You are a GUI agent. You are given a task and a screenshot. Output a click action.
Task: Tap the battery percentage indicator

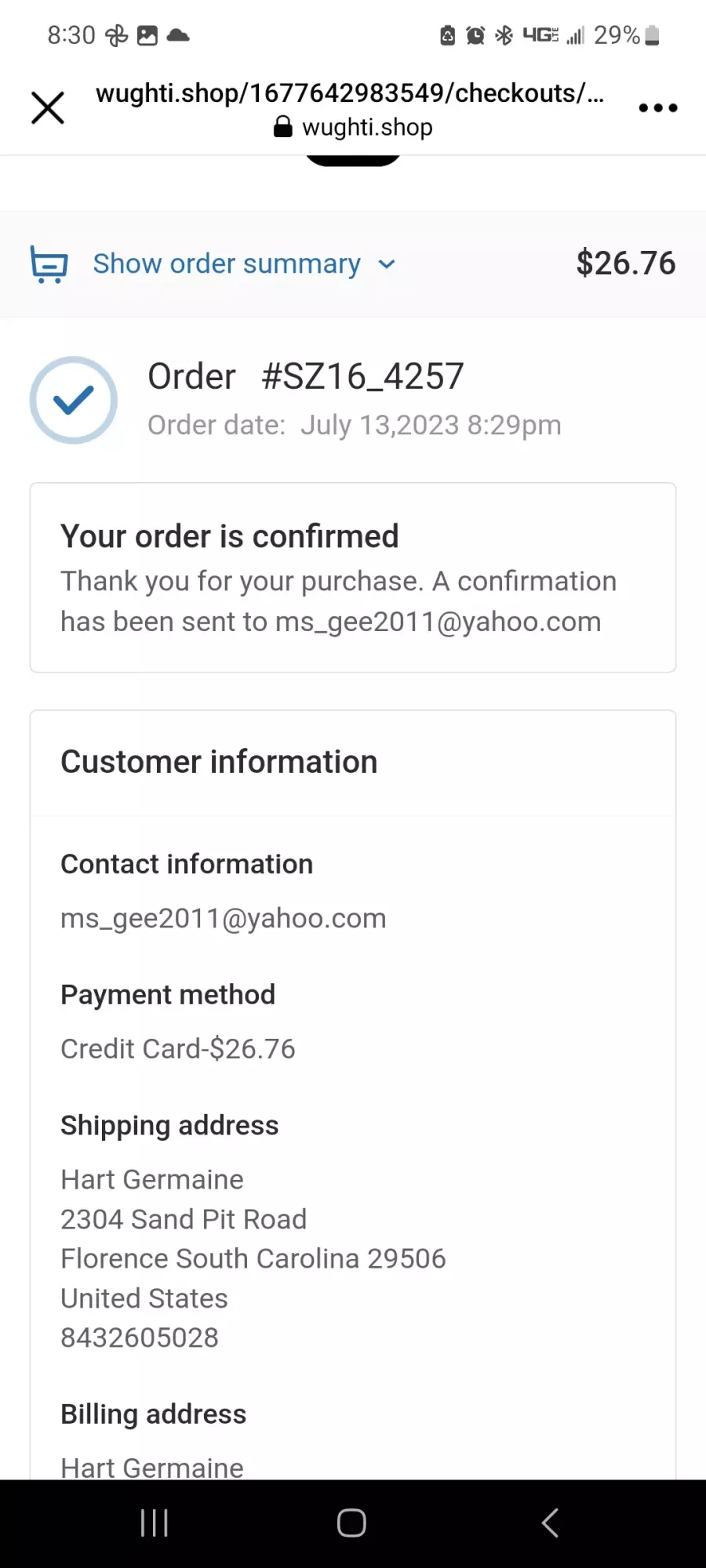pos(617,35)
